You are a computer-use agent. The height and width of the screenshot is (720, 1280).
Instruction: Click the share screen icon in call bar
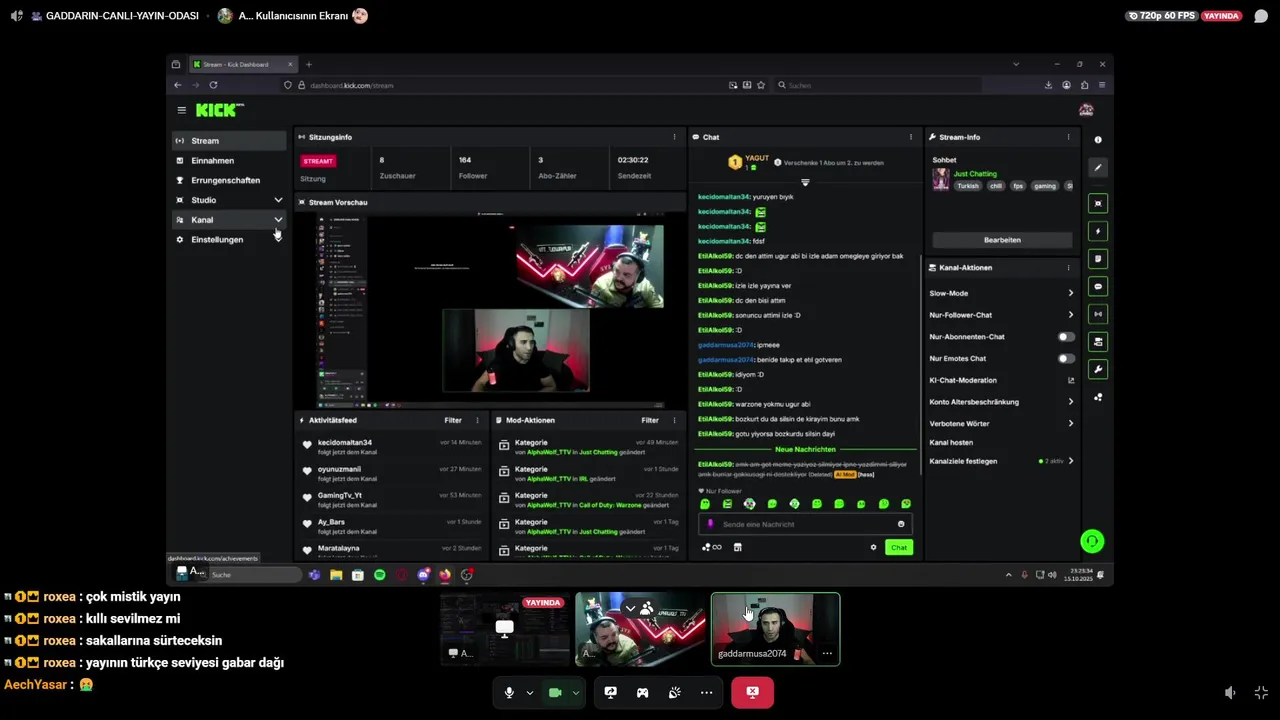pos(610,692)
